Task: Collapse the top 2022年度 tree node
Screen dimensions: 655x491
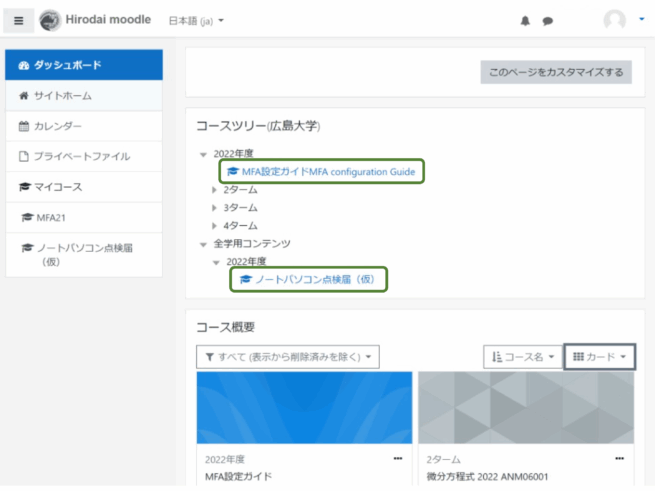Action: 203,155
